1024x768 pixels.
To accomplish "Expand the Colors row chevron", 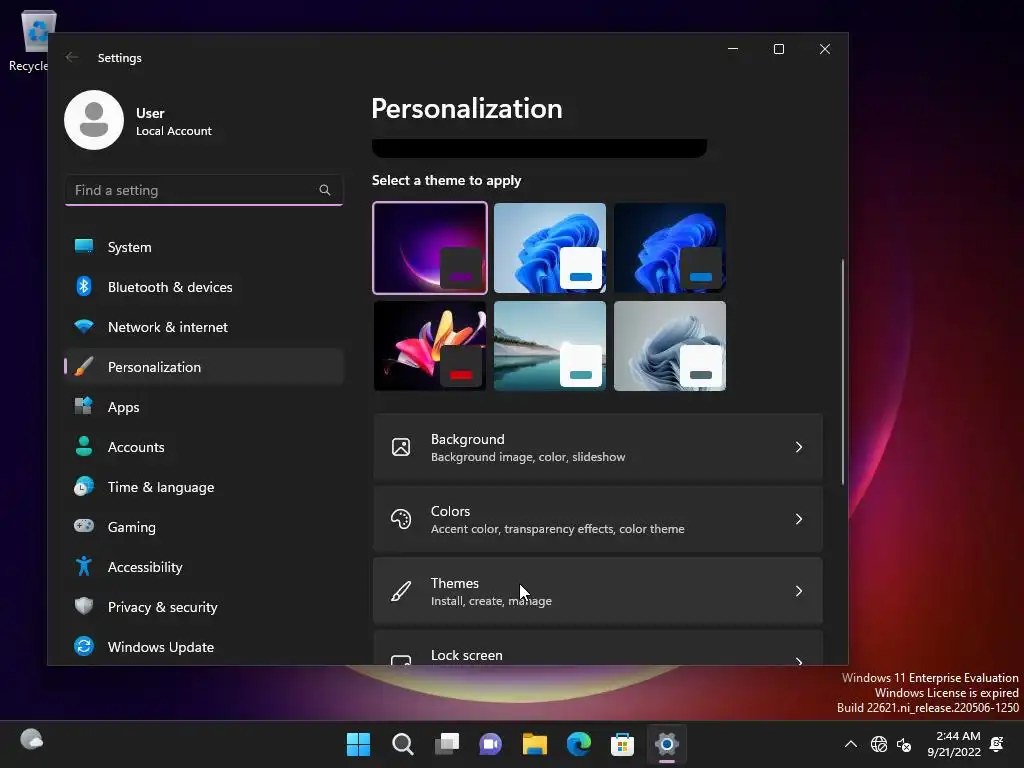I will click(x=799, y=519).
